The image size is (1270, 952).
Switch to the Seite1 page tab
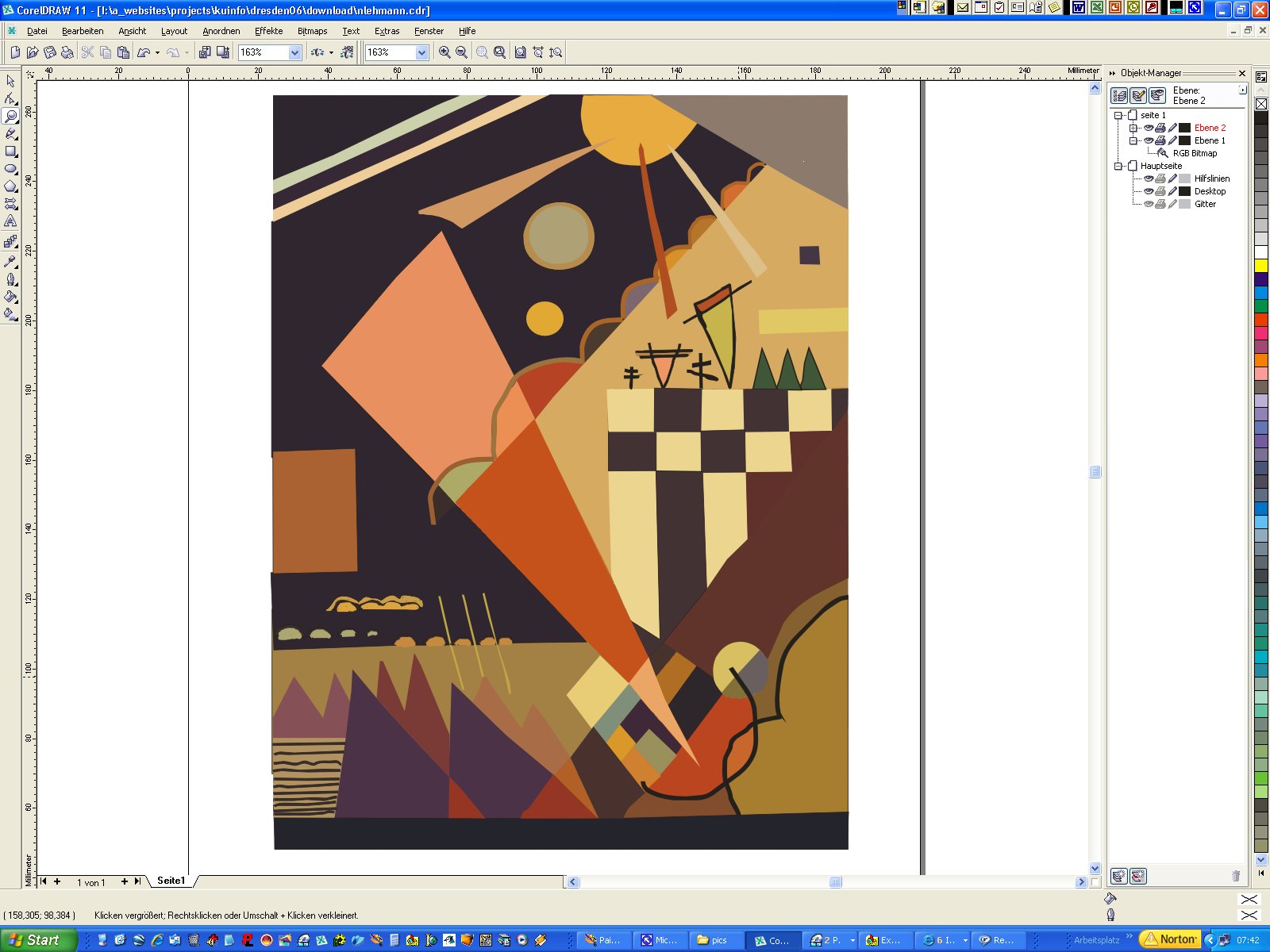tap(171, 881)
